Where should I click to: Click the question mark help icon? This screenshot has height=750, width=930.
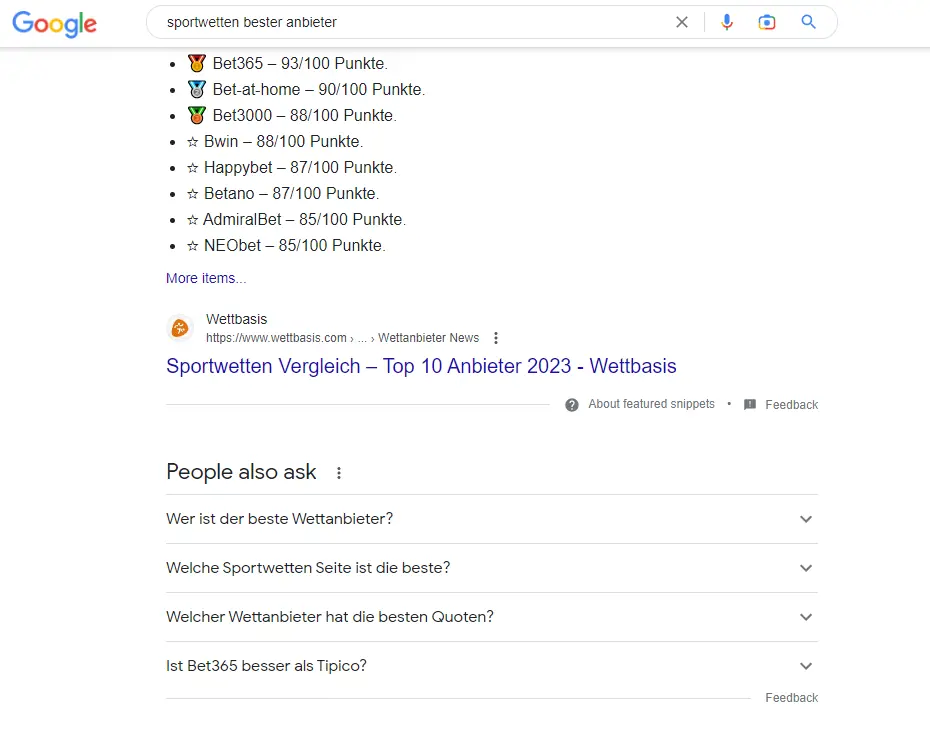tap(572, 405)
